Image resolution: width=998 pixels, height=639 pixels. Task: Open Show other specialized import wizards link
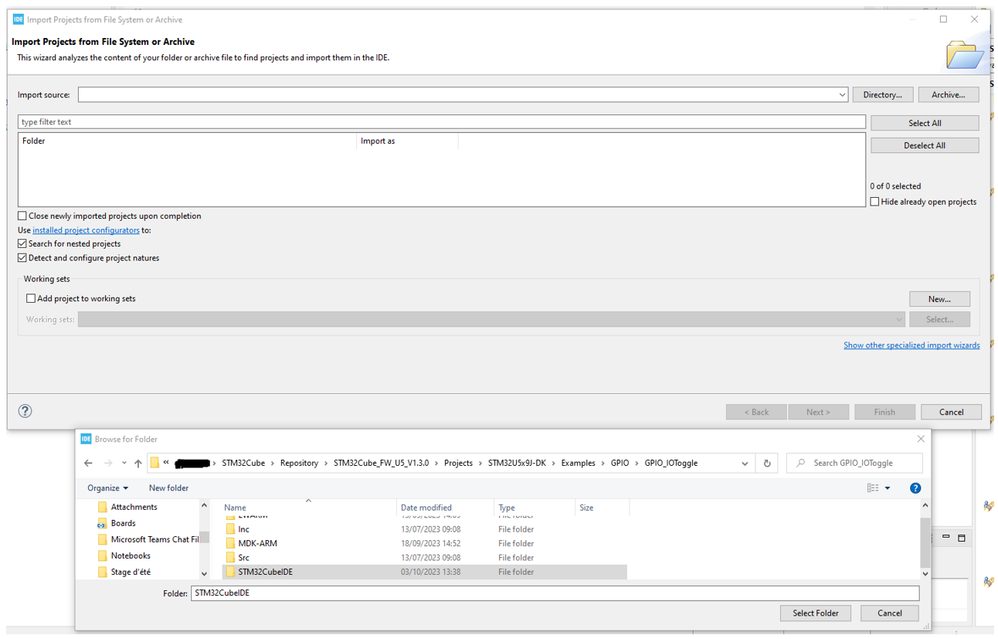(911, 346)
